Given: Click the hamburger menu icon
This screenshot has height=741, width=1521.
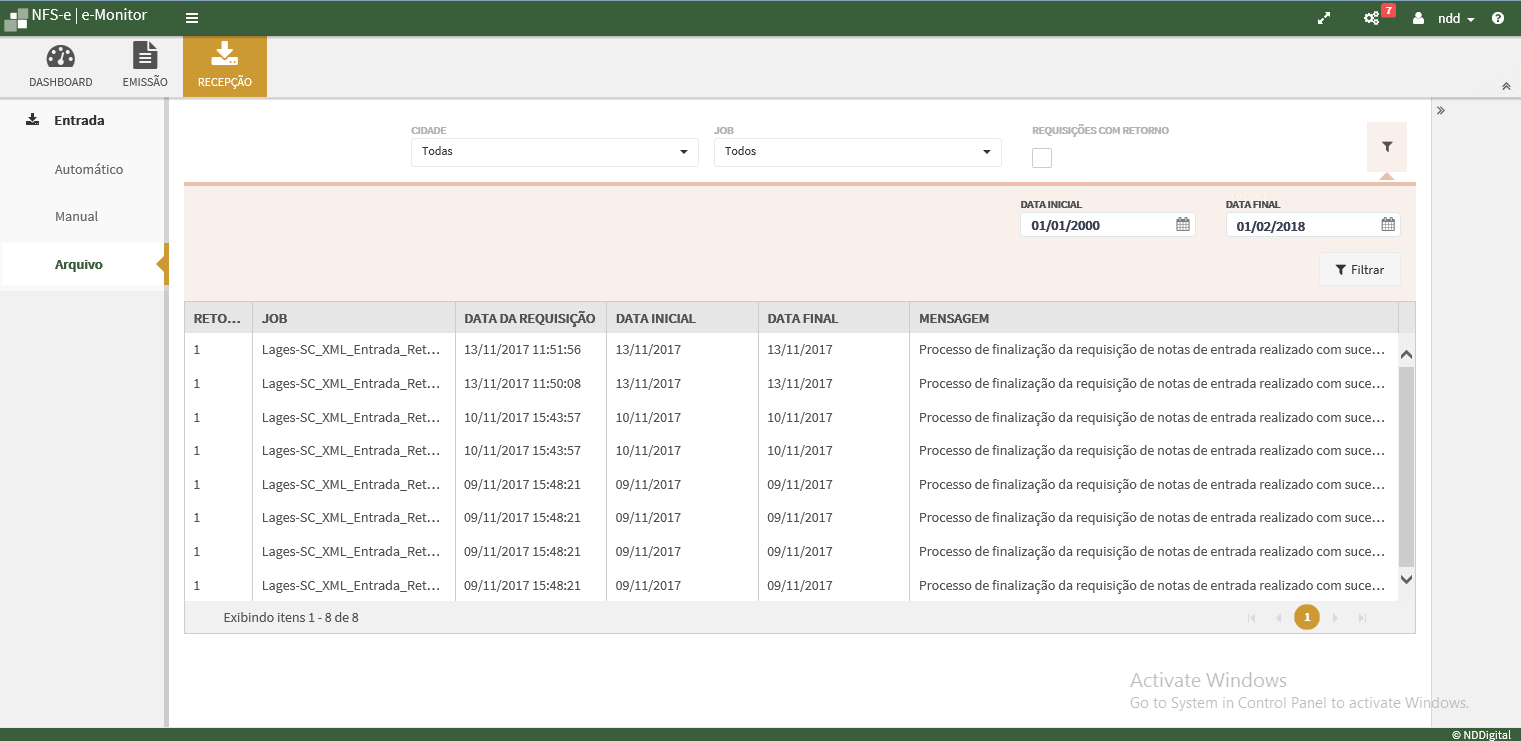Looking at the screenshot, I should point(192,18).
